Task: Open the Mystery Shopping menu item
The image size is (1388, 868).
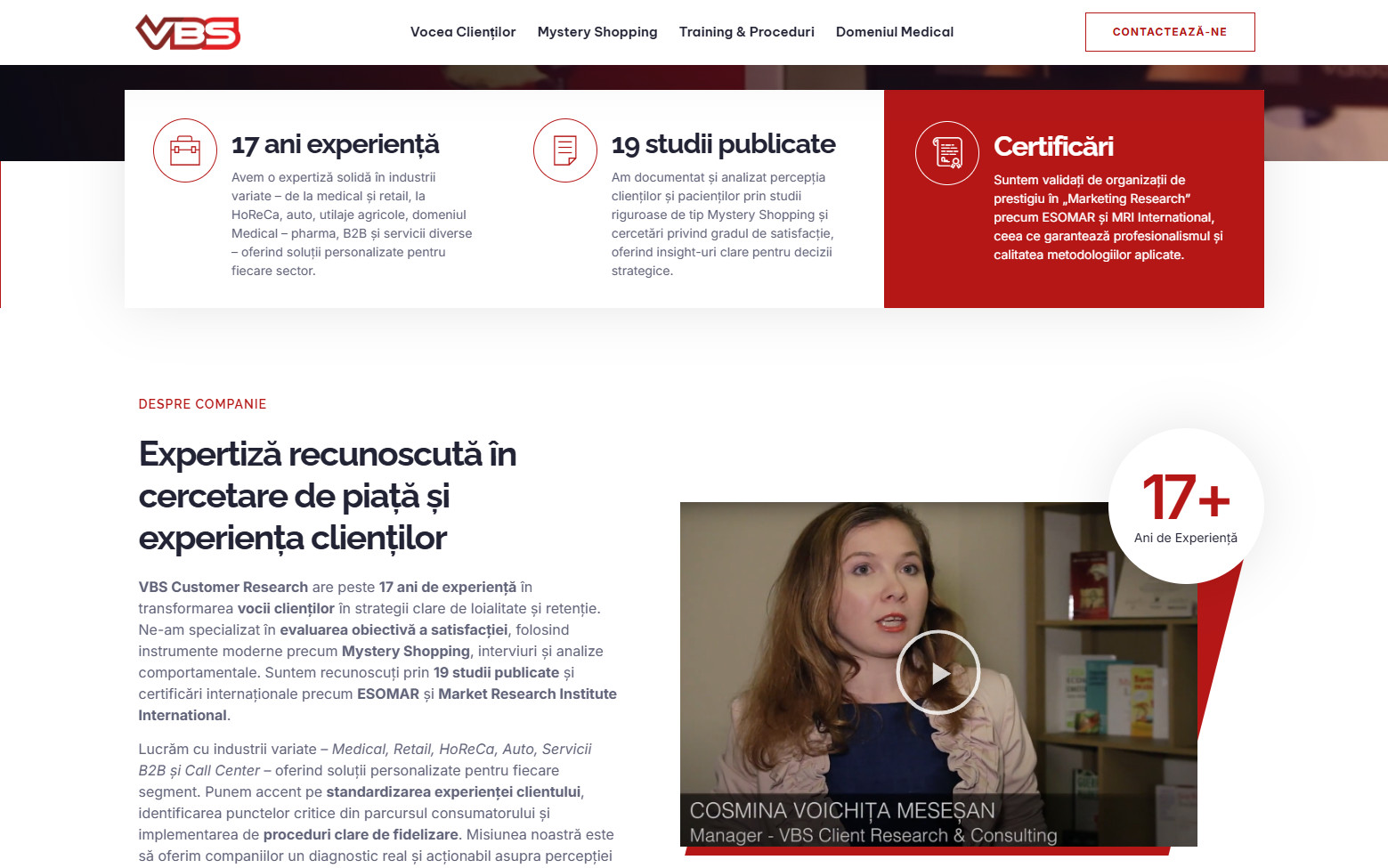Action: (597, 32)
